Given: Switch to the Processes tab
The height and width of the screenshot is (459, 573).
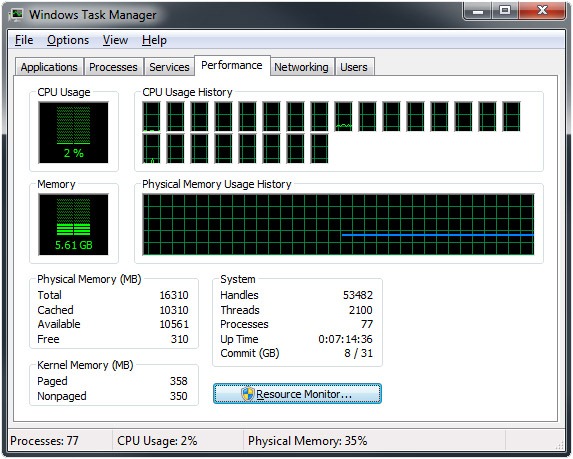Looking at the screenshot, I should [113, 67].
